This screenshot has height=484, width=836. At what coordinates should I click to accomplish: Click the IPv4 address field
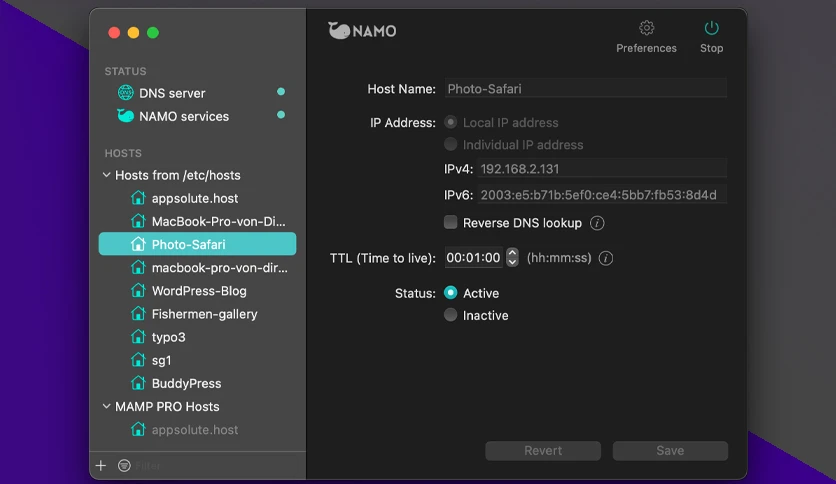(602, 168)
